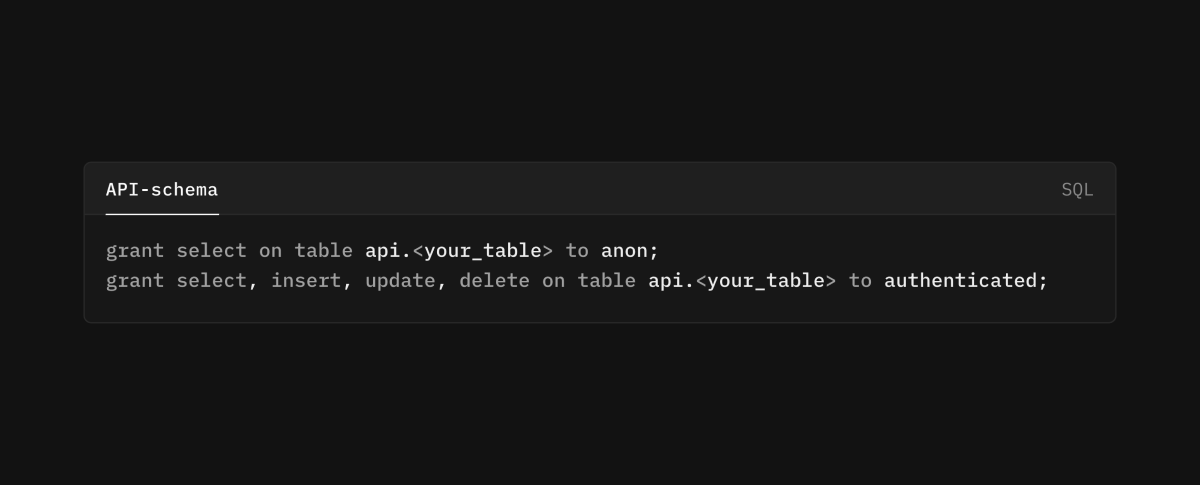This screenshot has height=485, width=1200.
Task: Click the 'authenticated;' role text
Action: pyautogui.click(x=966, y=281)
